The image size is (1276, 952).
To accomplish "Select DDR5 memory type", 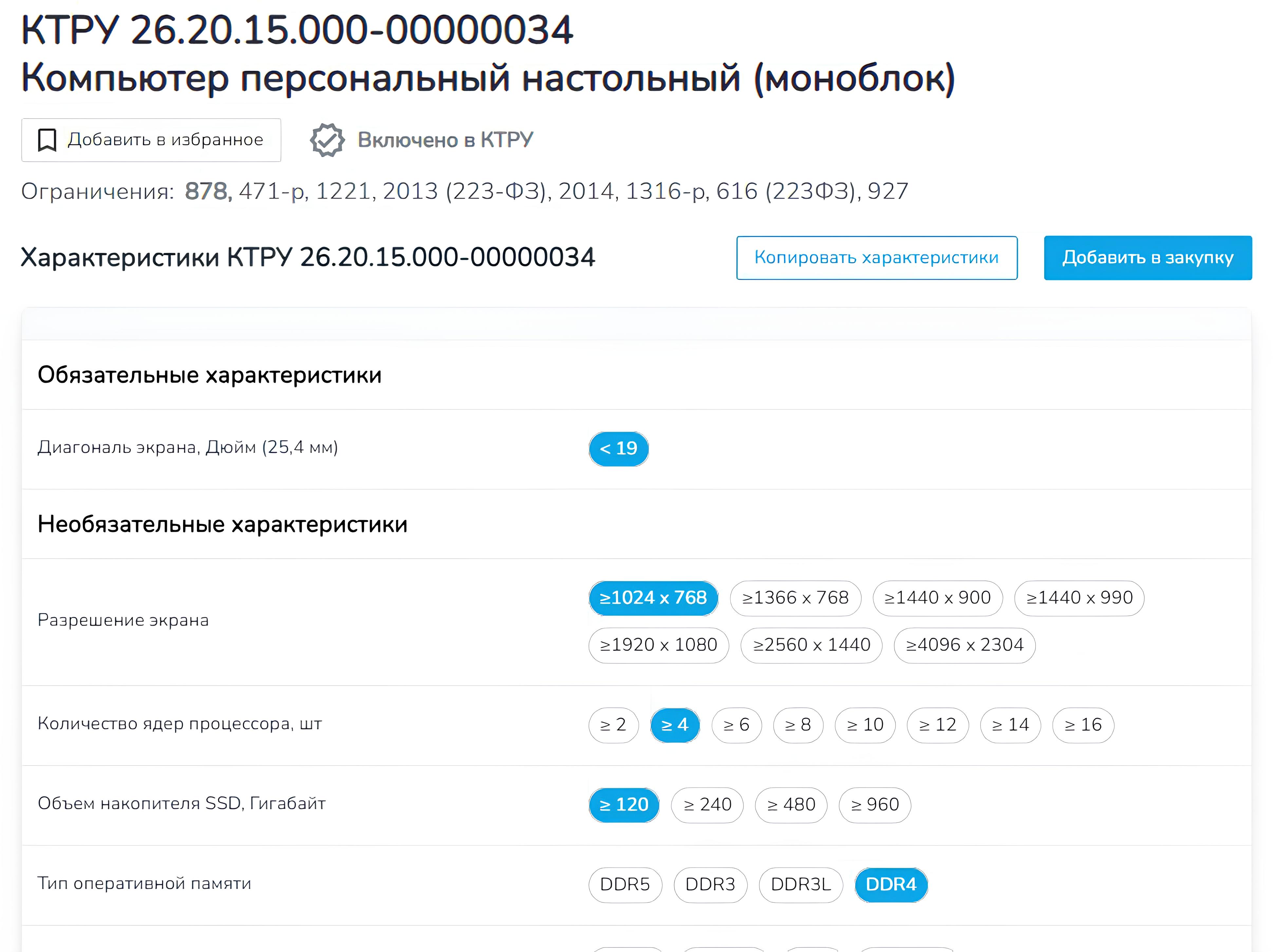I will [625, 885].
